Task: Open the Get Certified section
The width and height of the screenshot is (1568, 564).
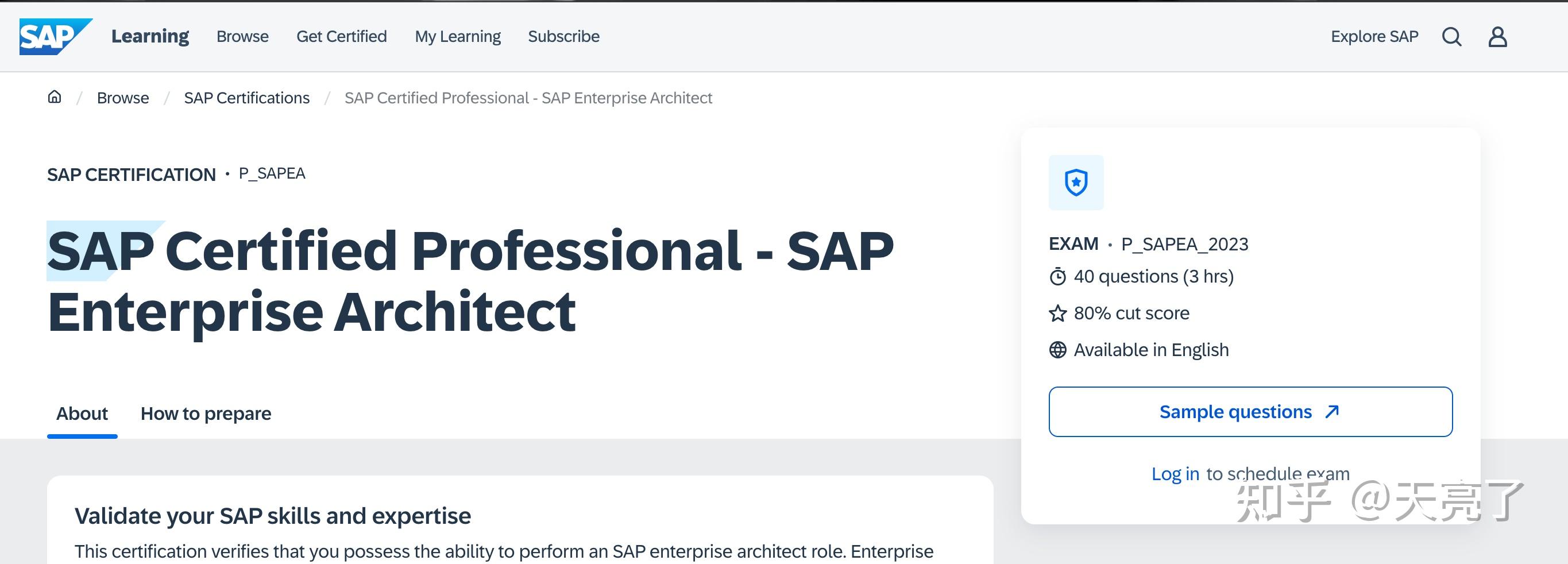Action: point(342,37)
